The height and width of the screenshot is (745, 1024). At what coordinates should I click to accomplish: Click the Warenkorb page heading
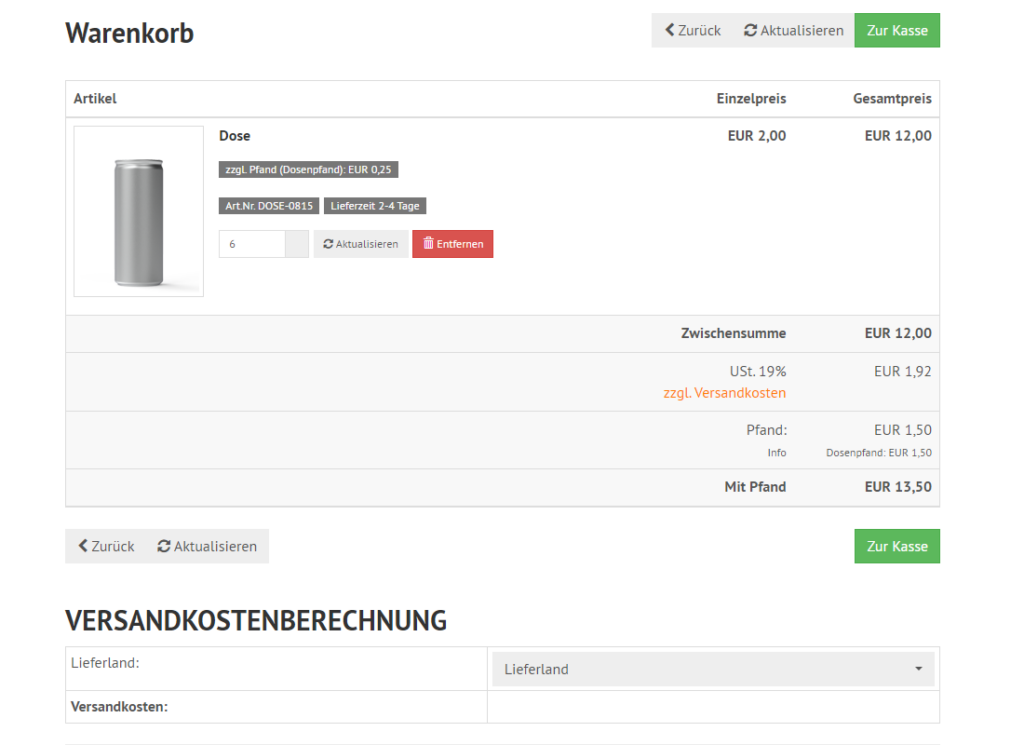coord(130,33)
